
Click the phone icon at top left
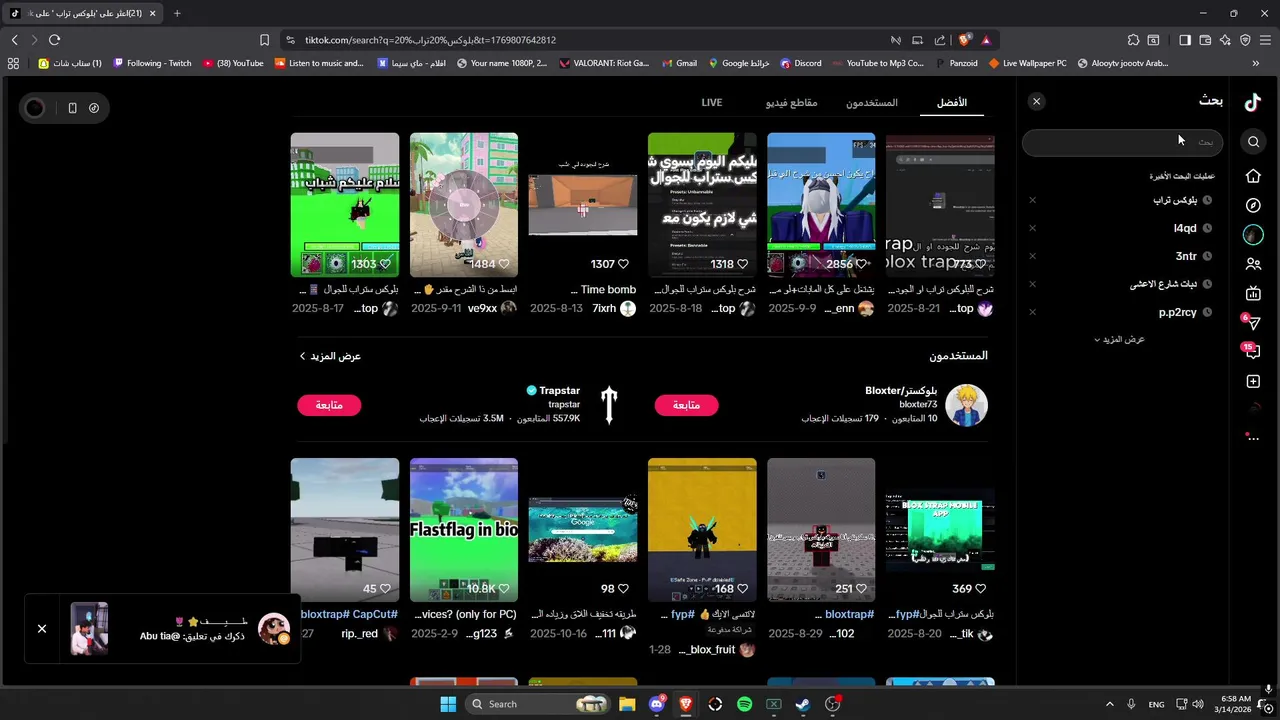72,108
